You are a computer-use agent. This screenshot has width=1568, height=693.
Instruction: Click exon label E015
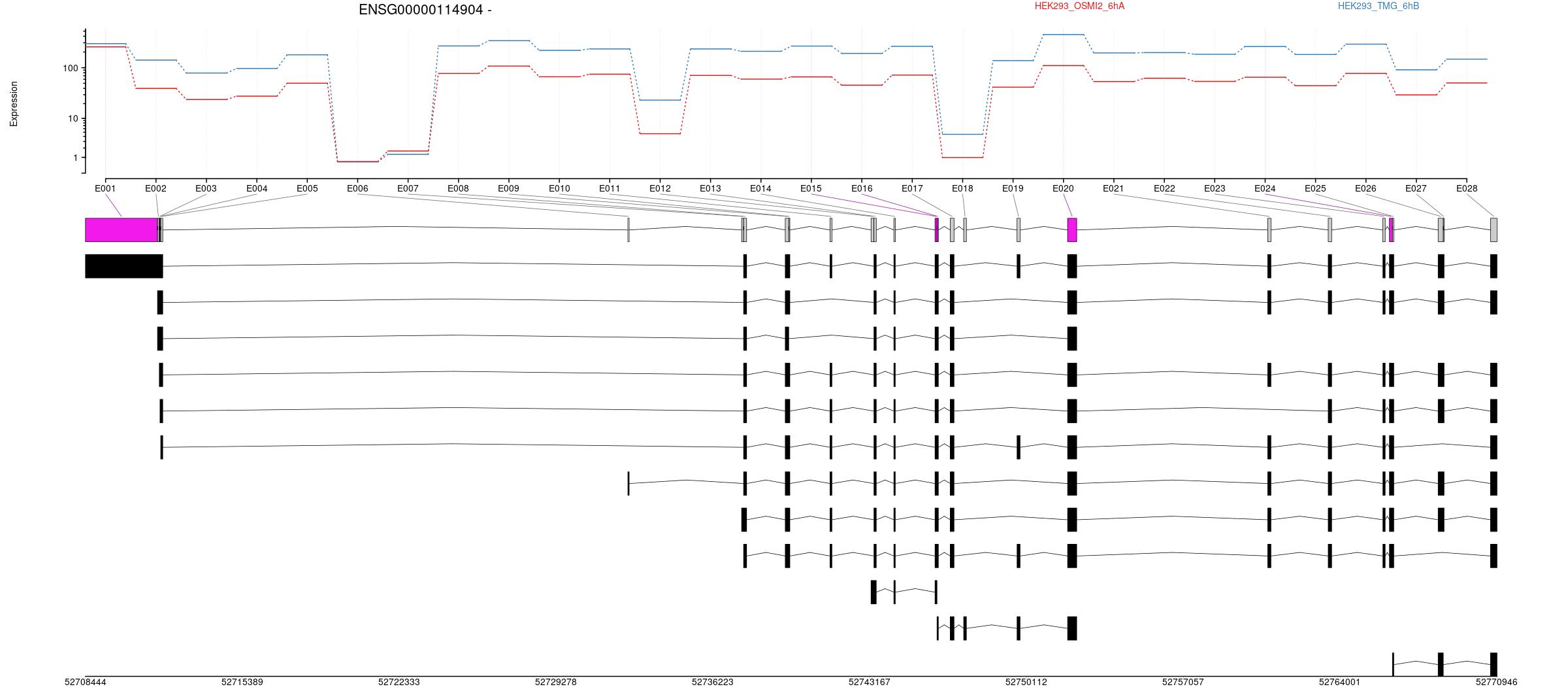(811, 188)
